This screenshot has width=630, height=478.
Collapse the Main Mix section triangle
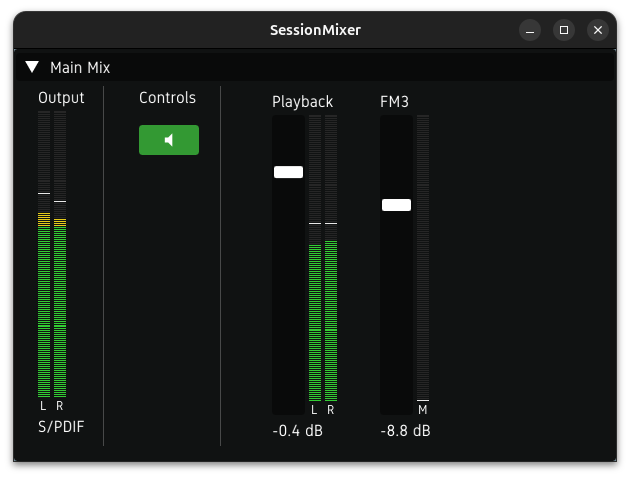[x=32, y=68]
